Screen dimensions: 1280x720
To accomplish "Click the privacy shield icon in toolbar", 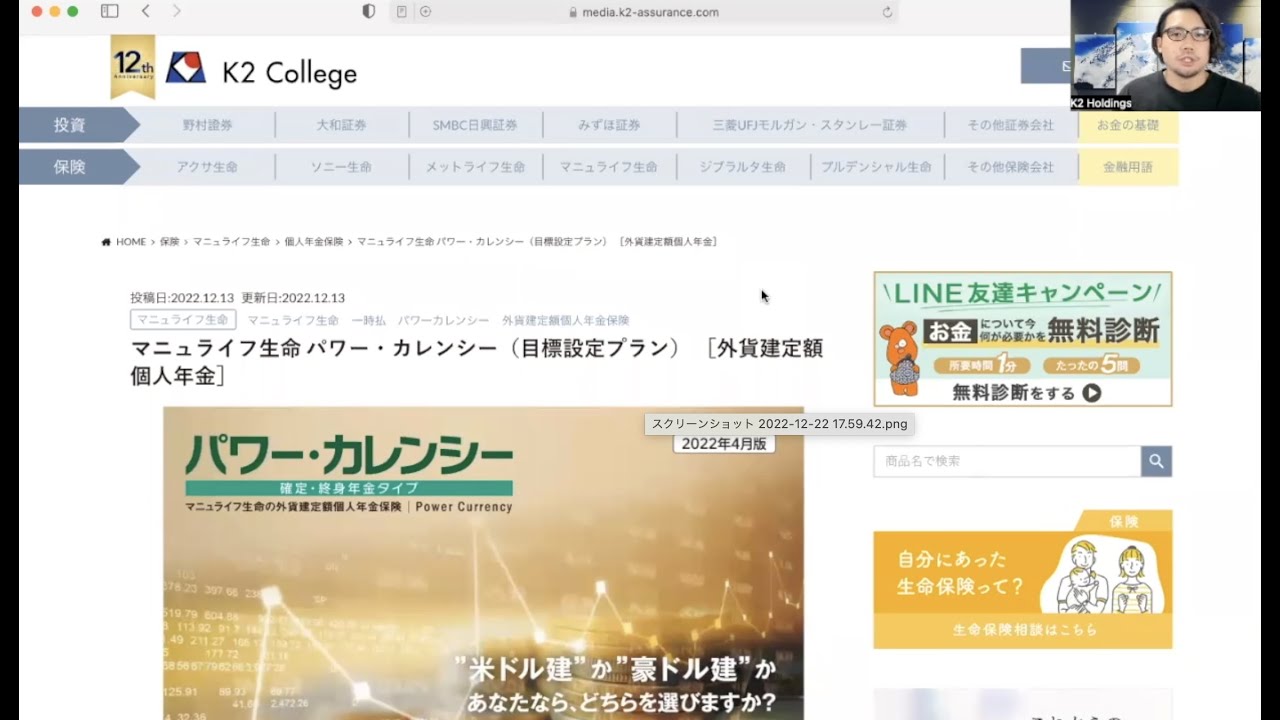I will [x=369, y=12].
